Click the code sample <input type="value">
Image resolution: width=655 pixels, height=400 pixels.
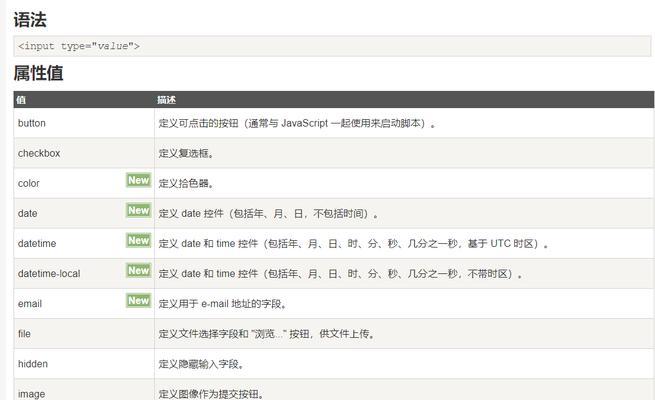click(79, 46)
